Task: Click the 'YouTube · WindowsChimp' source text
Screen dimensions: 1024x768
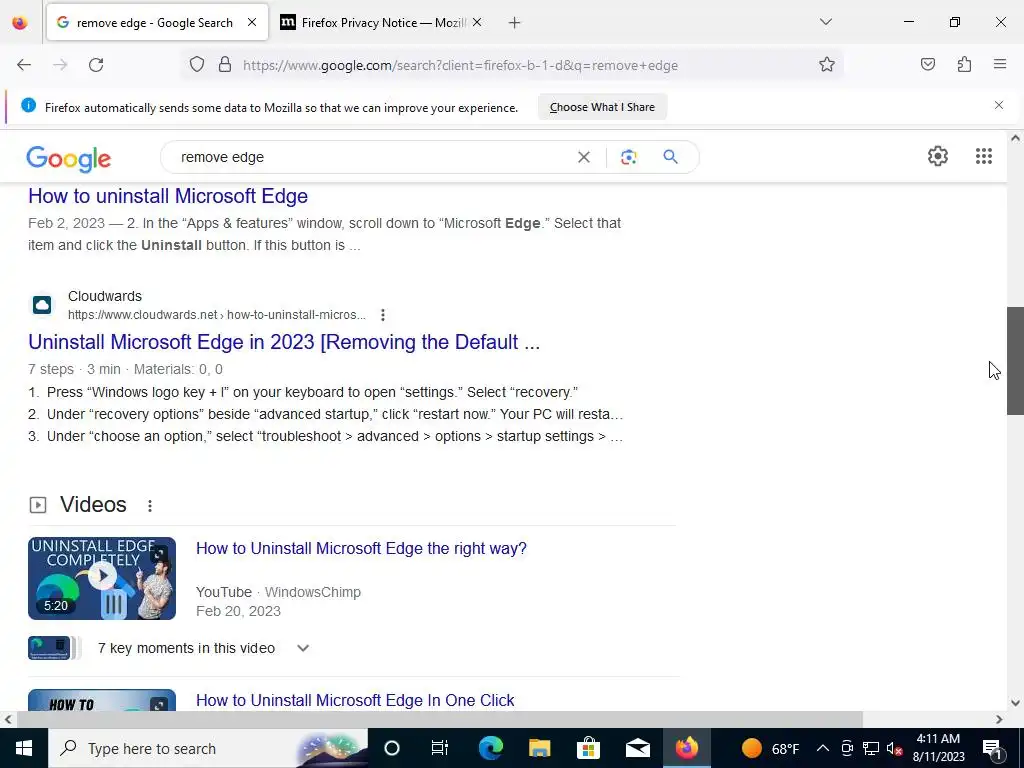Action: [x=278, y=592]
